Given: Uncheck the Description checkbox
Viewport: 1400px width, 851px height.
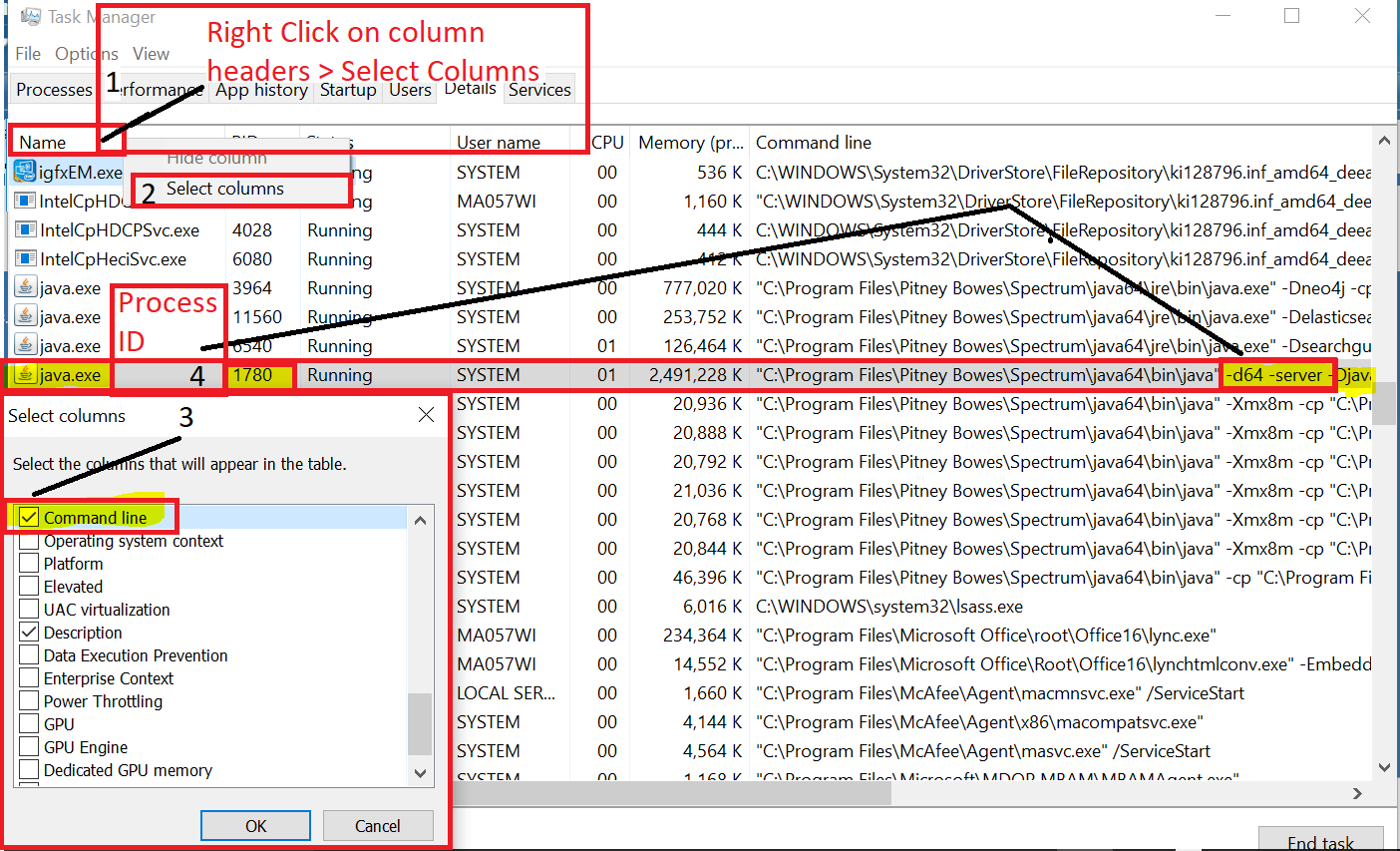Looking at the screenshot, I should click(x=28, y=632).
